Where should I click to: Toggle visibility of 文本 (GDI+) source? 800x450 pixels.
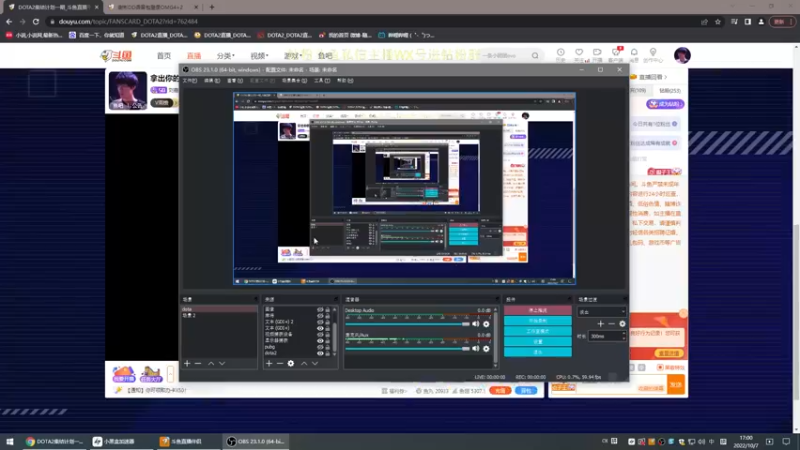click(x=320, y=328)
